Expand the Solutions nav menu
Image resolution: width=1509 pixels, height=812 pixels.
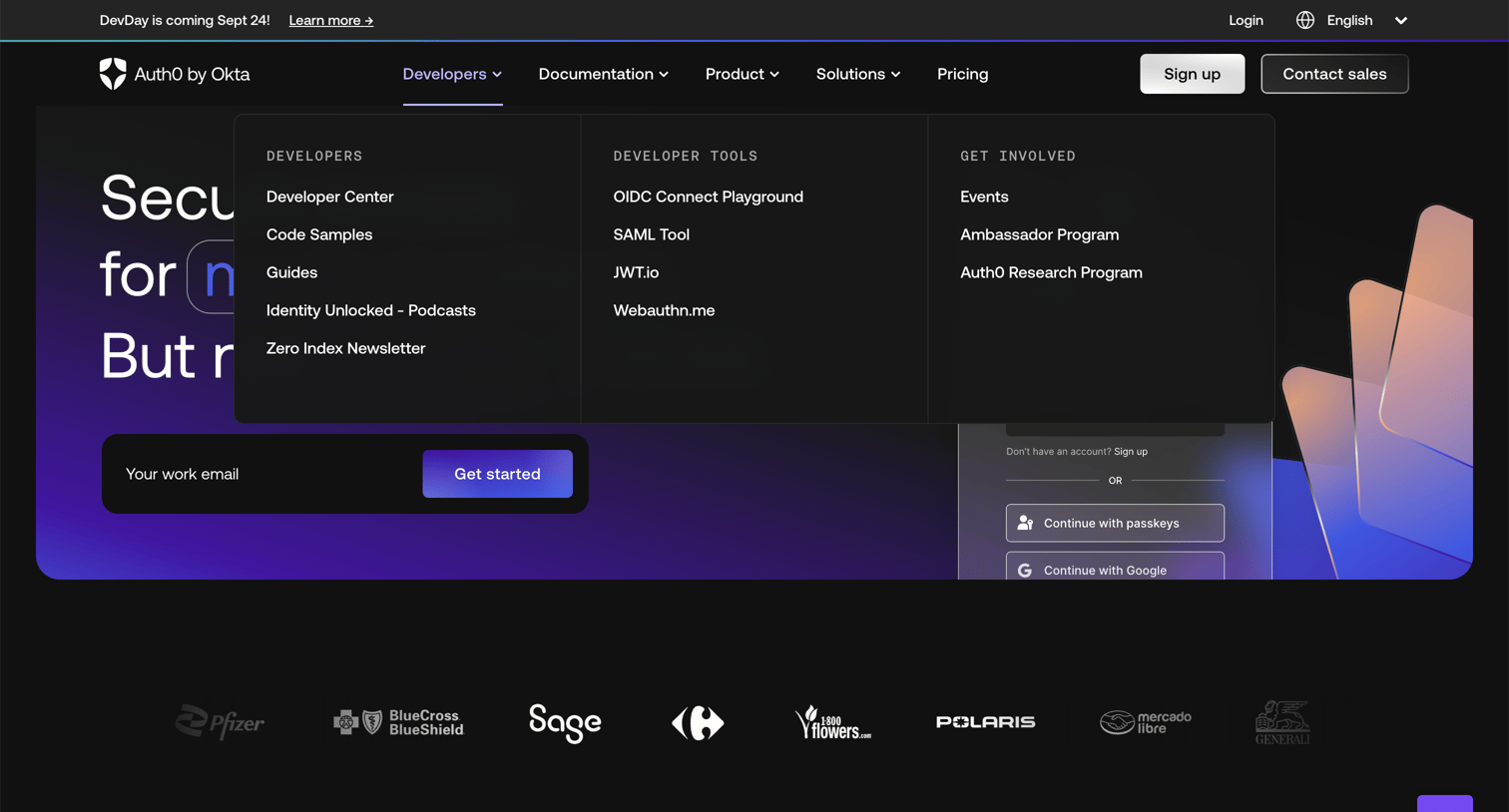click(858, 74)
